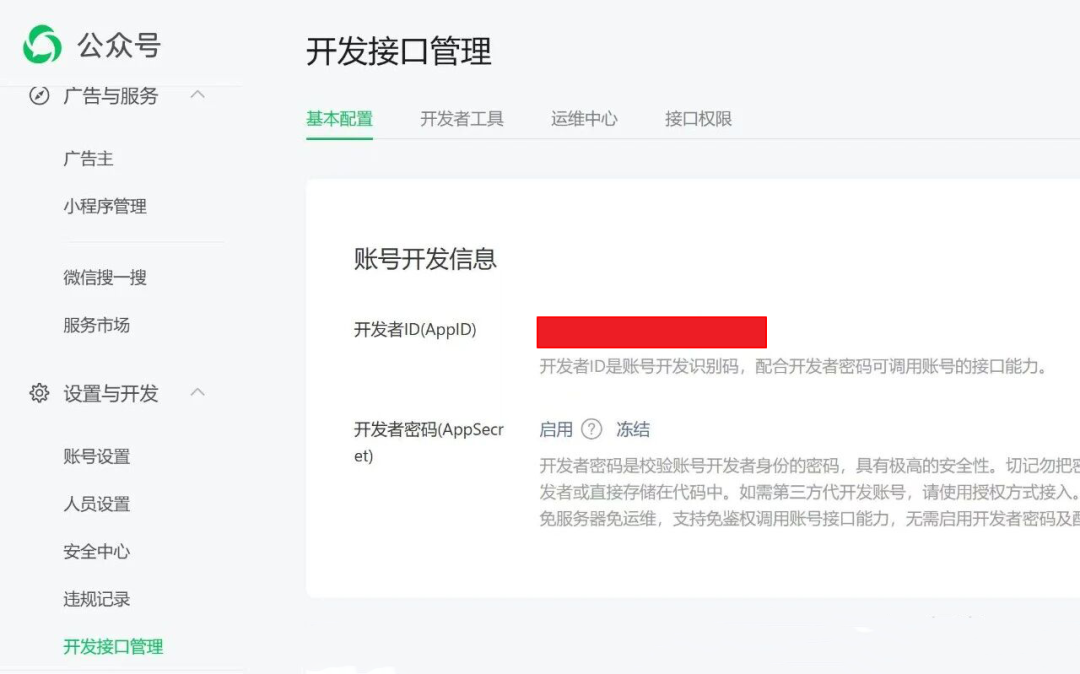Open 人员设置 in the sidebar
Screen dimensions: 1080x674
[x=95, y=505]
